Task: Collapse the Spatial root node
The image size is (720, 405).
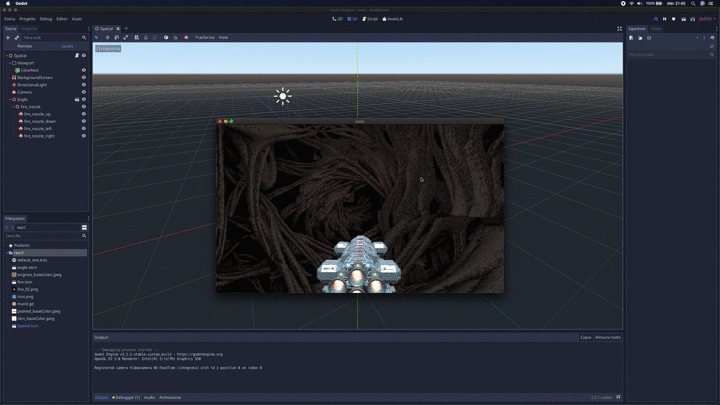Action: (x=6, y=56)
